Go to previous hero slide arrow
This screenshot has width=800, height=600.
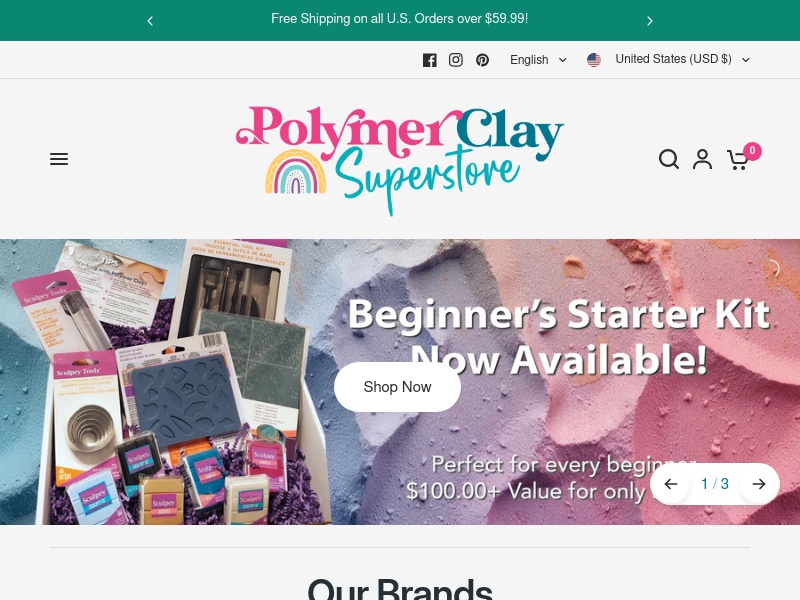[671, 484]
